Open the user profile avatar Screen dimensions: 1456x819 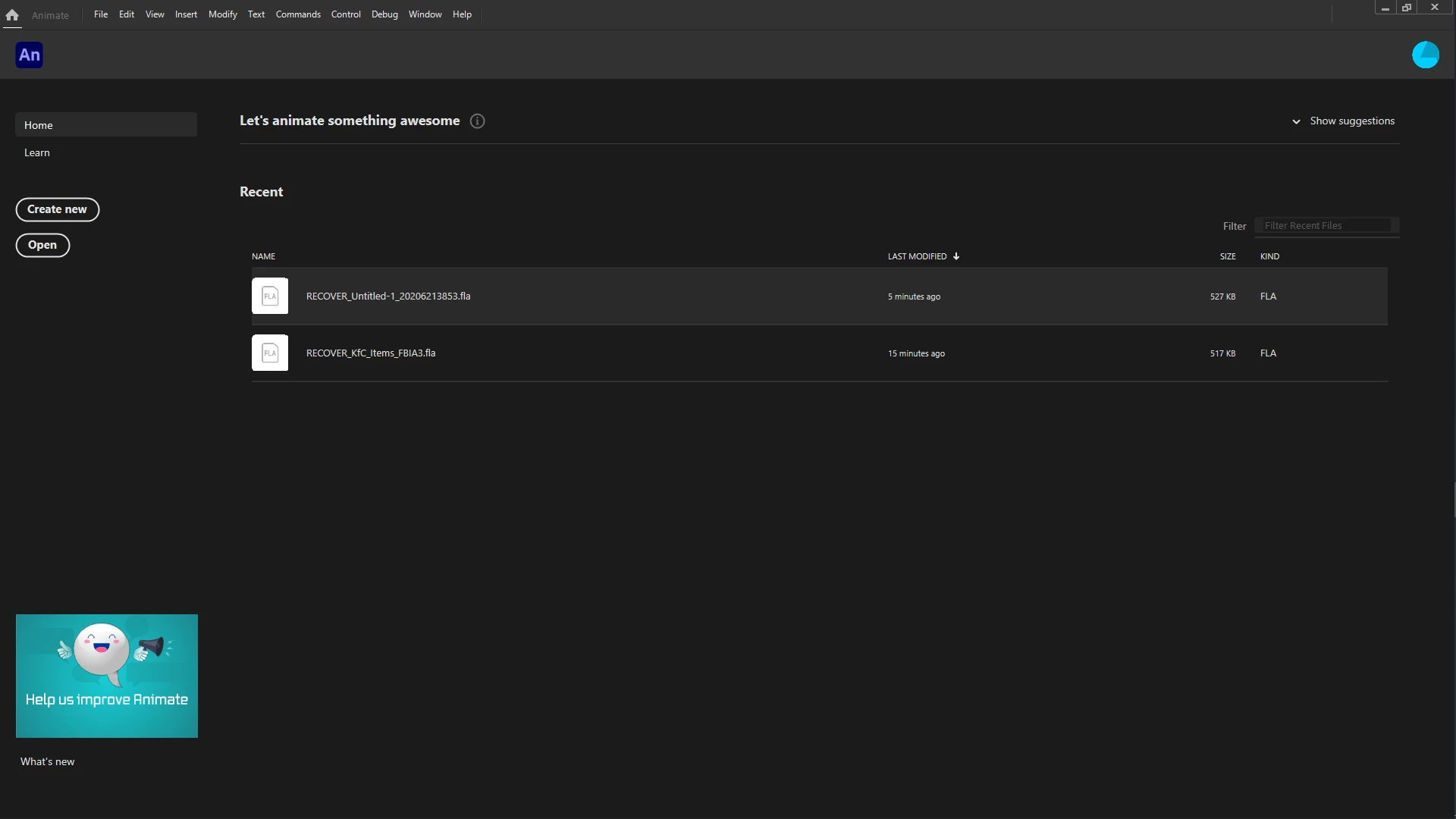(x=1425, y=55)
